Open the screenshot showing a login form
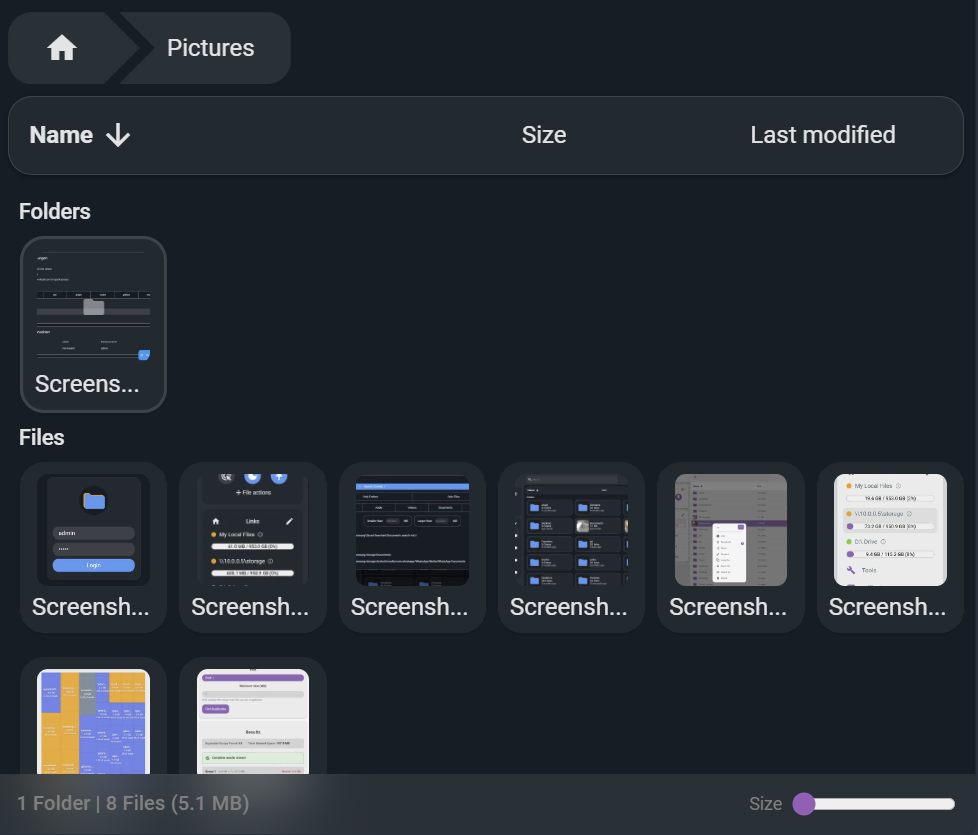The width and height of the screenshot is (978, 835). coord(93,530)
